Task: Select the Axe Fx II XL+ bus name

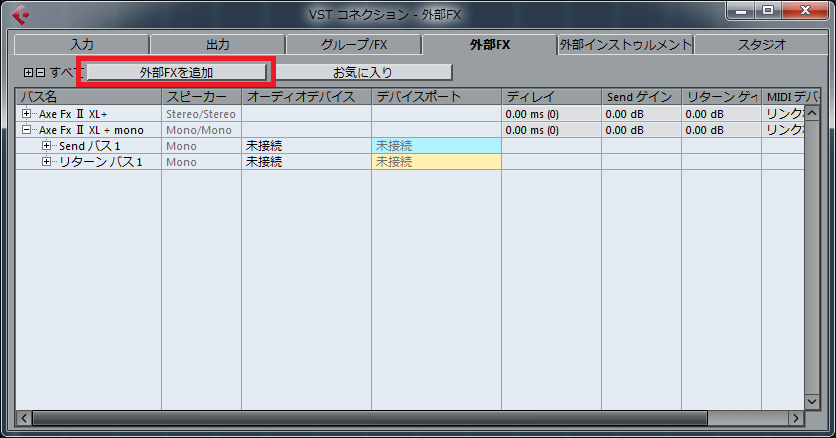Action: tap(73, 114)
